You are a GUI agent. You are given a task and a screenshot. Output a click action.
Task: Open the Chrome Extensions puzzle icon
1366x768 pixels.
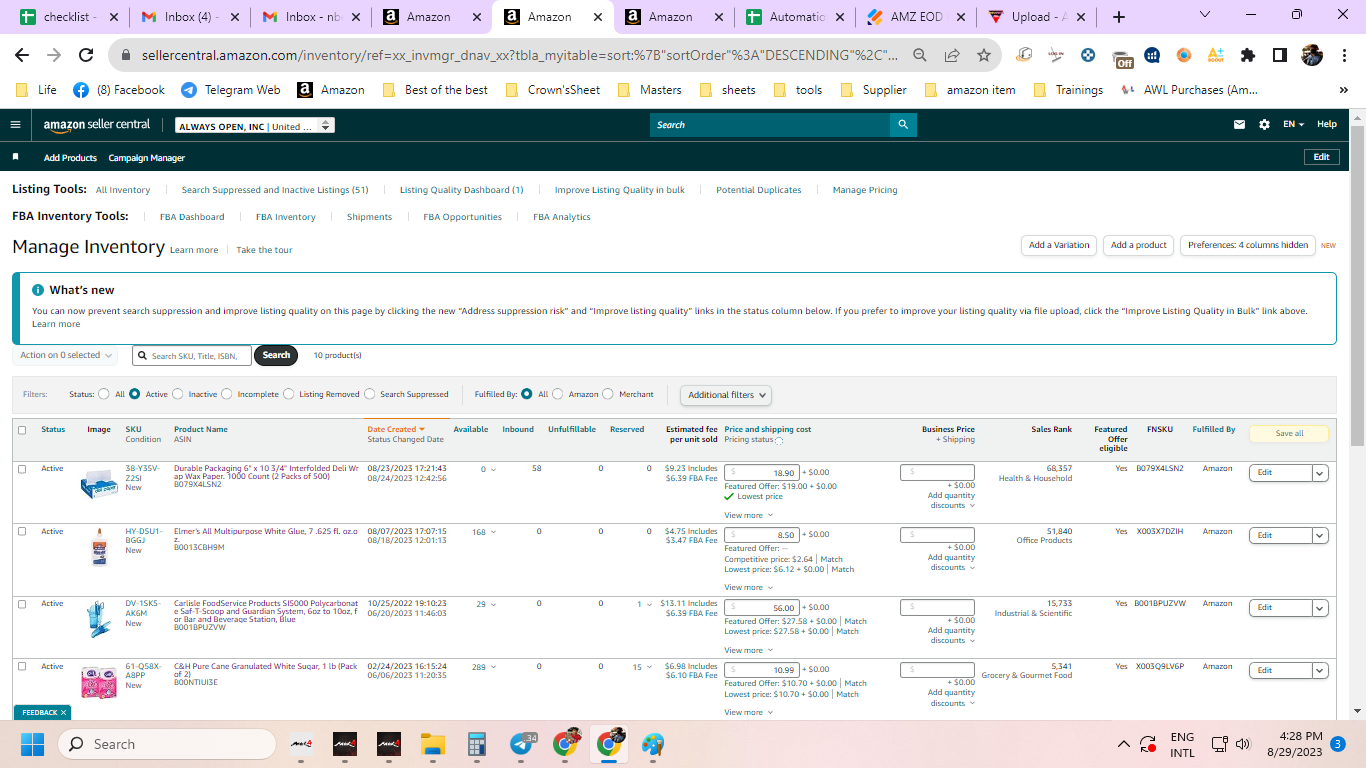click(1247, 55)
